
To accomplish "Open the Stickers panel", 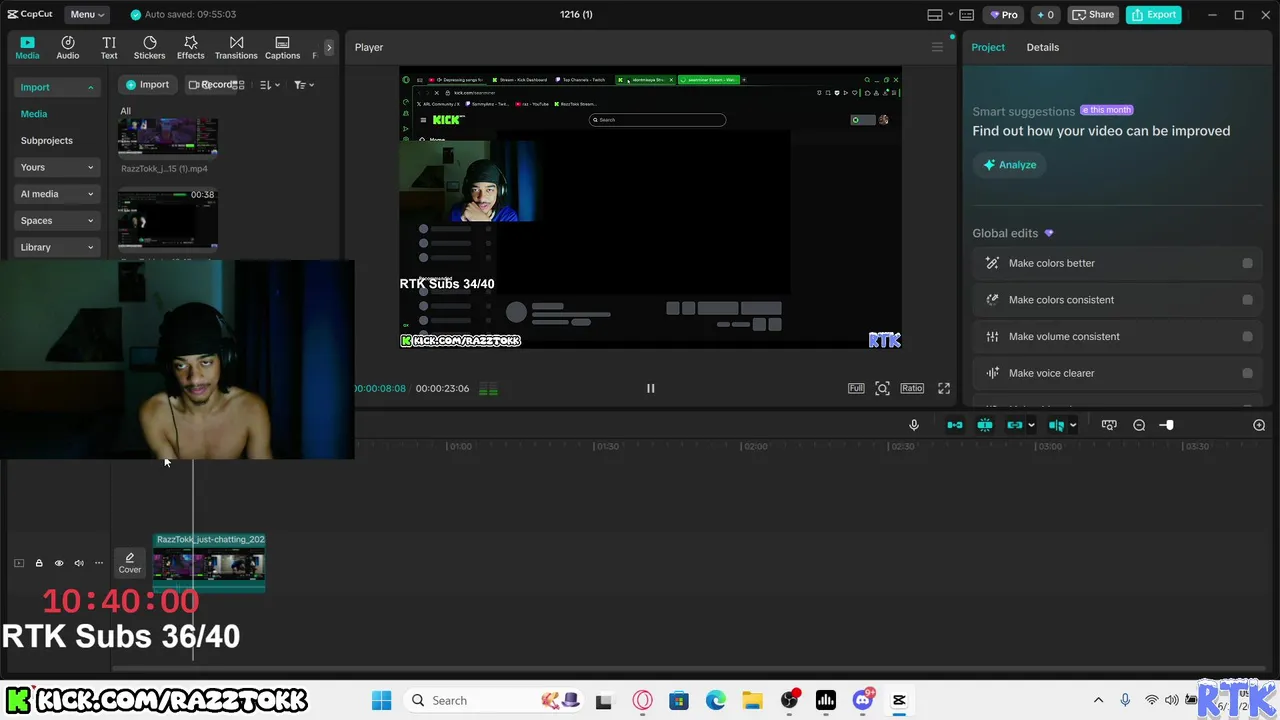I will pos(149,47).
